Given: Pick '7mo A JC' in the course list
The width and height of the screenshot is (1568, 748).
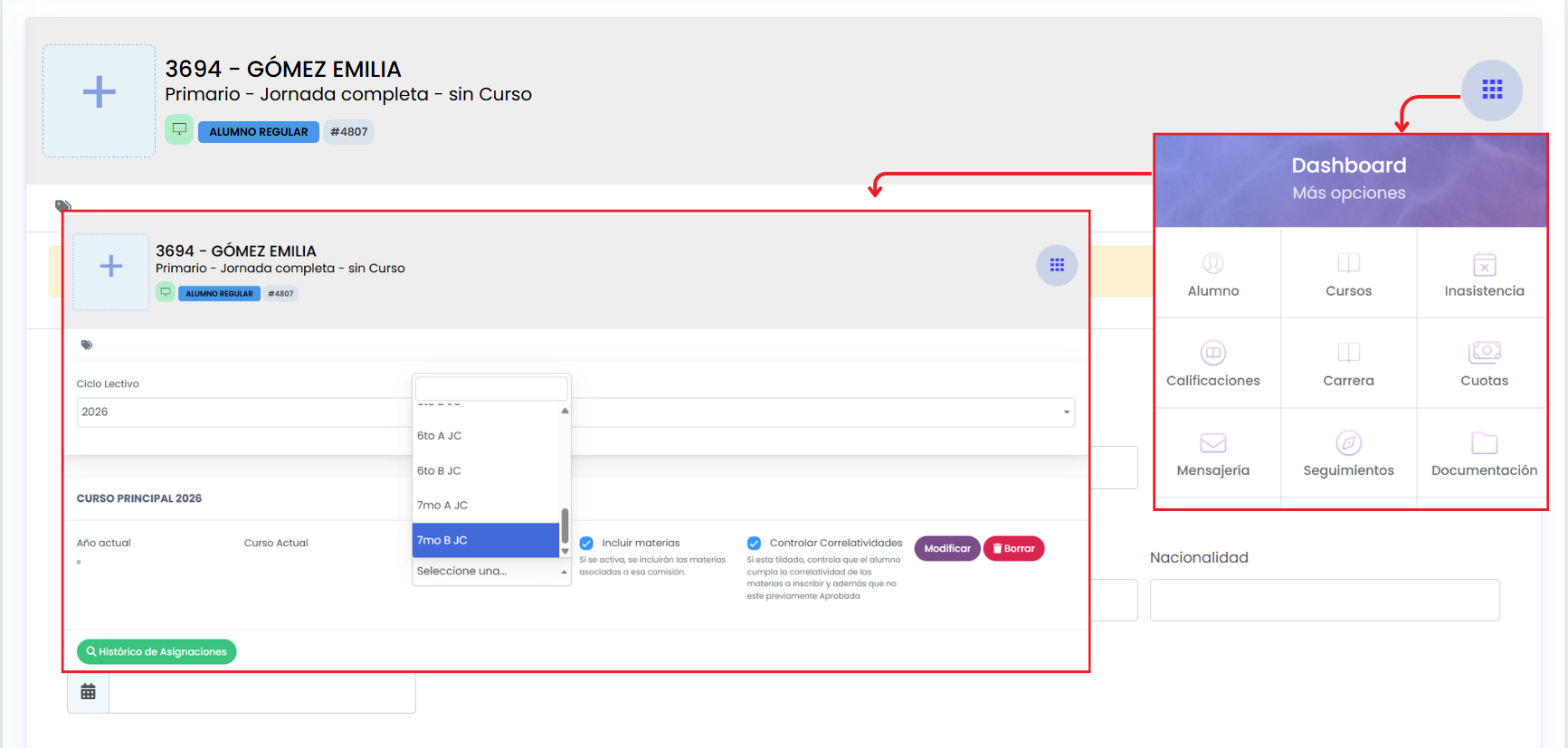Looking at the screenshot, I should (x=486, y=506).
